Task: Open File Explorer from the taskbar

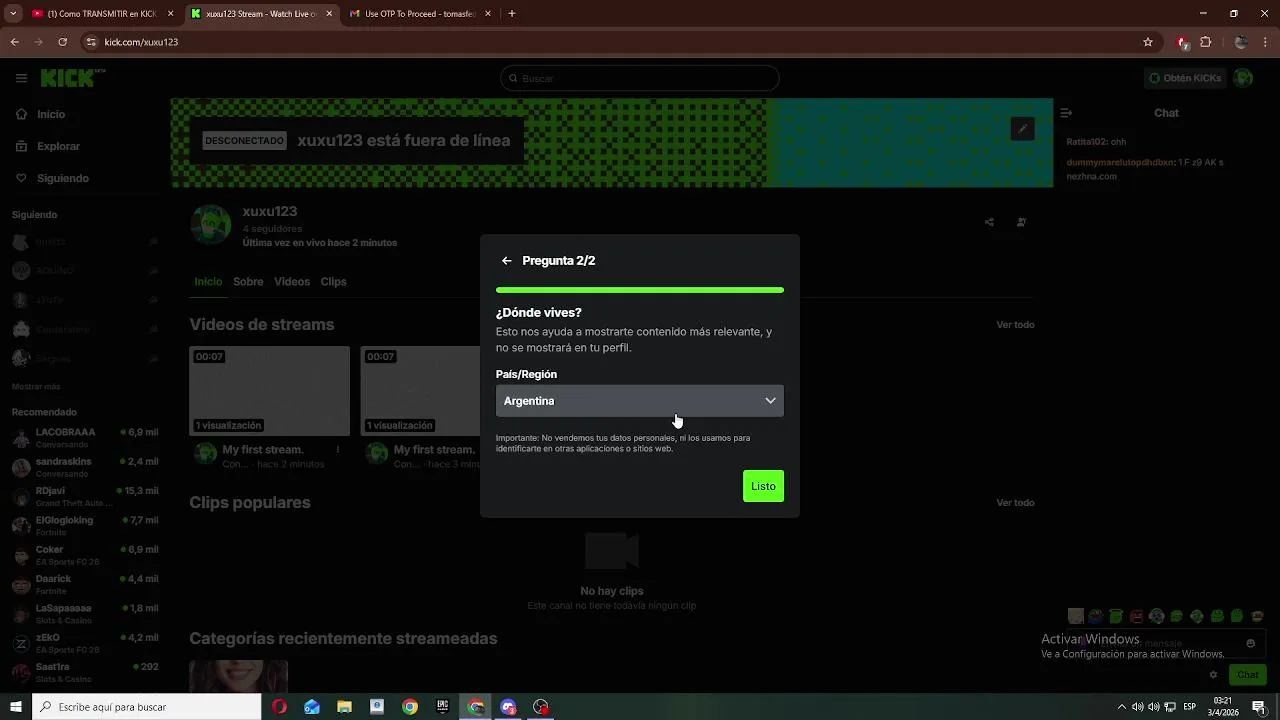Action: (344, 707)
